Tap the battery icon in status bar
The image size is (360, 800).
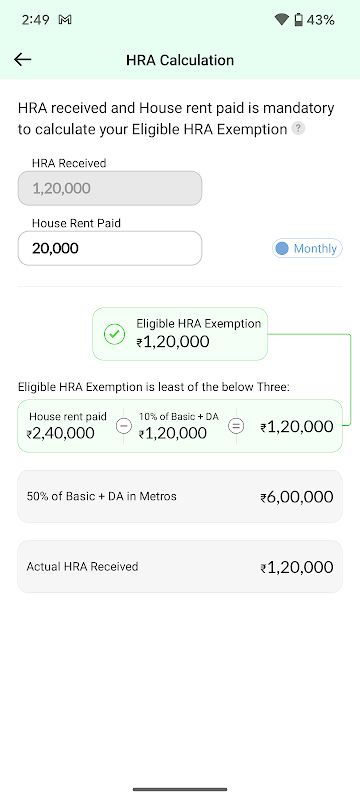click(298, 20)
